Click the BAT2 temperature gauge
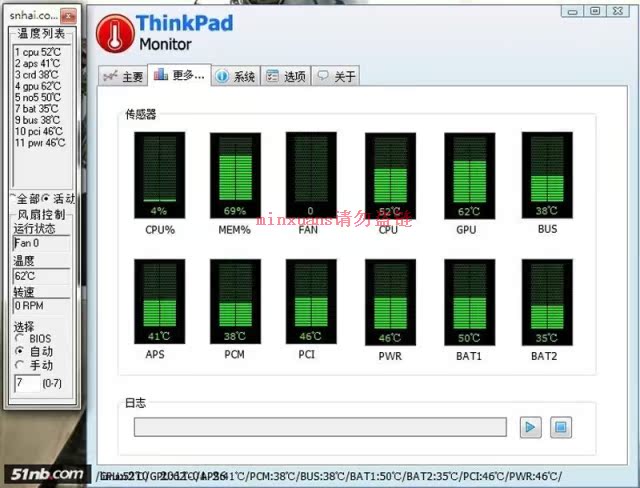 coord(547,302)
